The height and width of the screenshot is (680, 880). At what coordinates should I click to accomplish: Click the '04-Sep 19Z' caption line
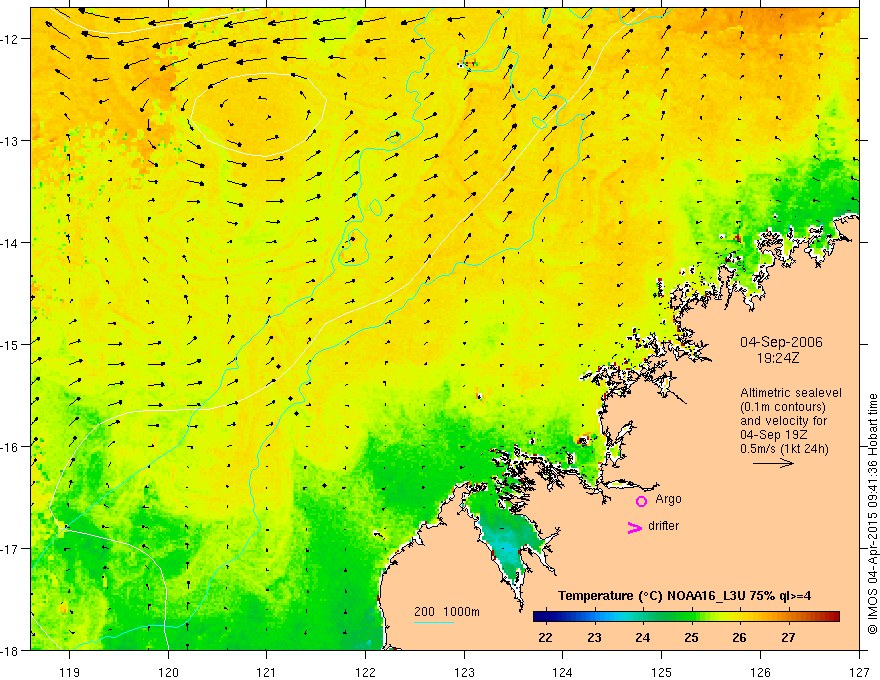773,435
